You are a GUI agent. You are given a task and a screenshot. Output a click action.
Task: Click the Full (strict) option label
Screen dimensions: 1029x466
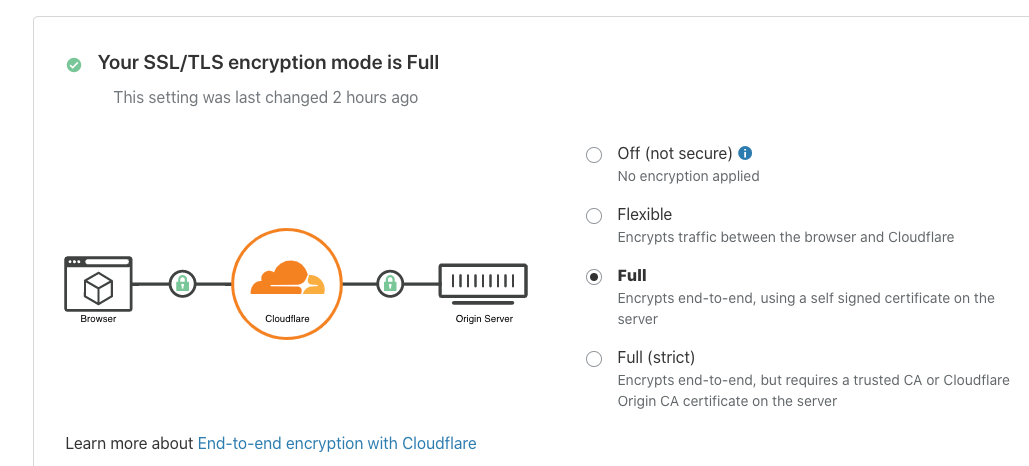click(656, 358)
